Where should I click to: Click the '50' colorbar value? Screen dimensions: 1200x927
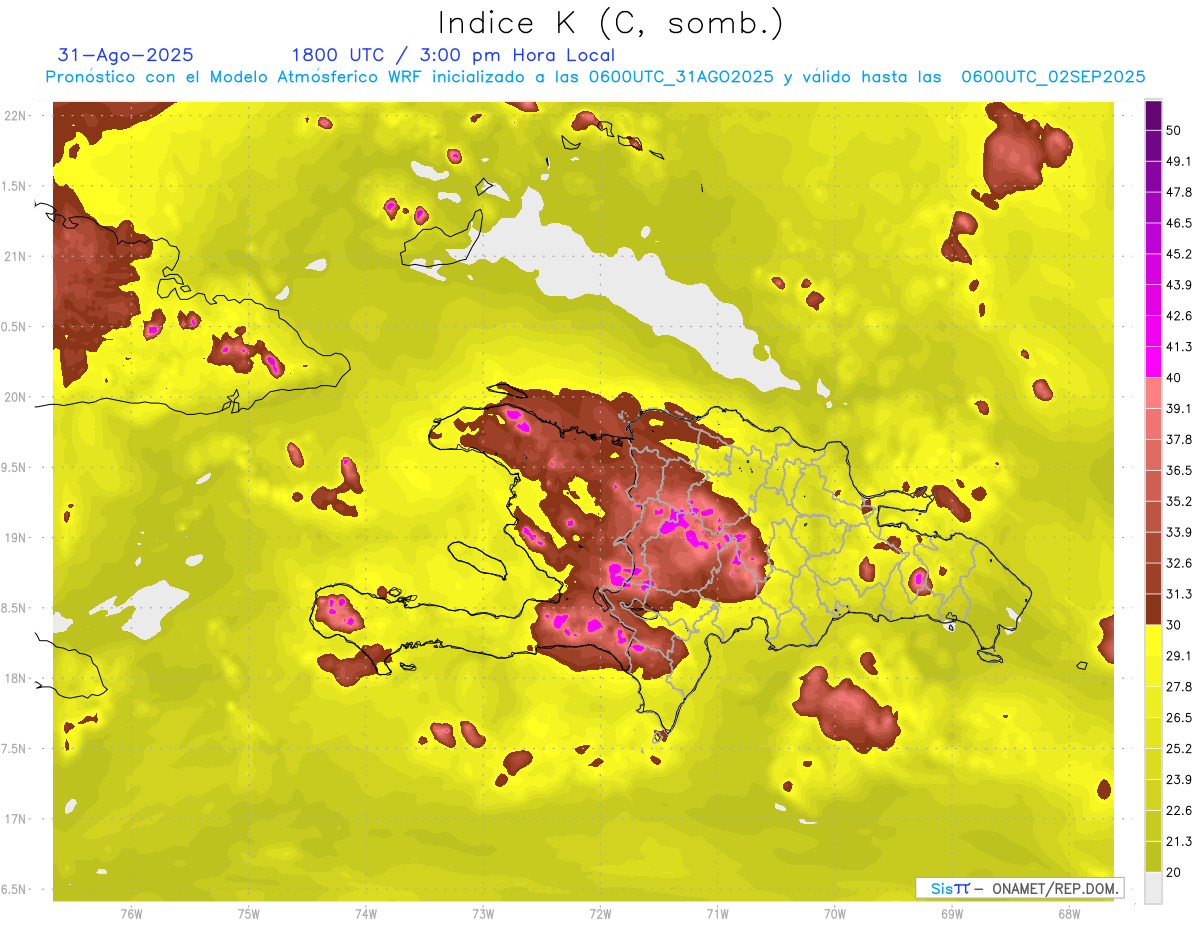tap(1173, 130)
